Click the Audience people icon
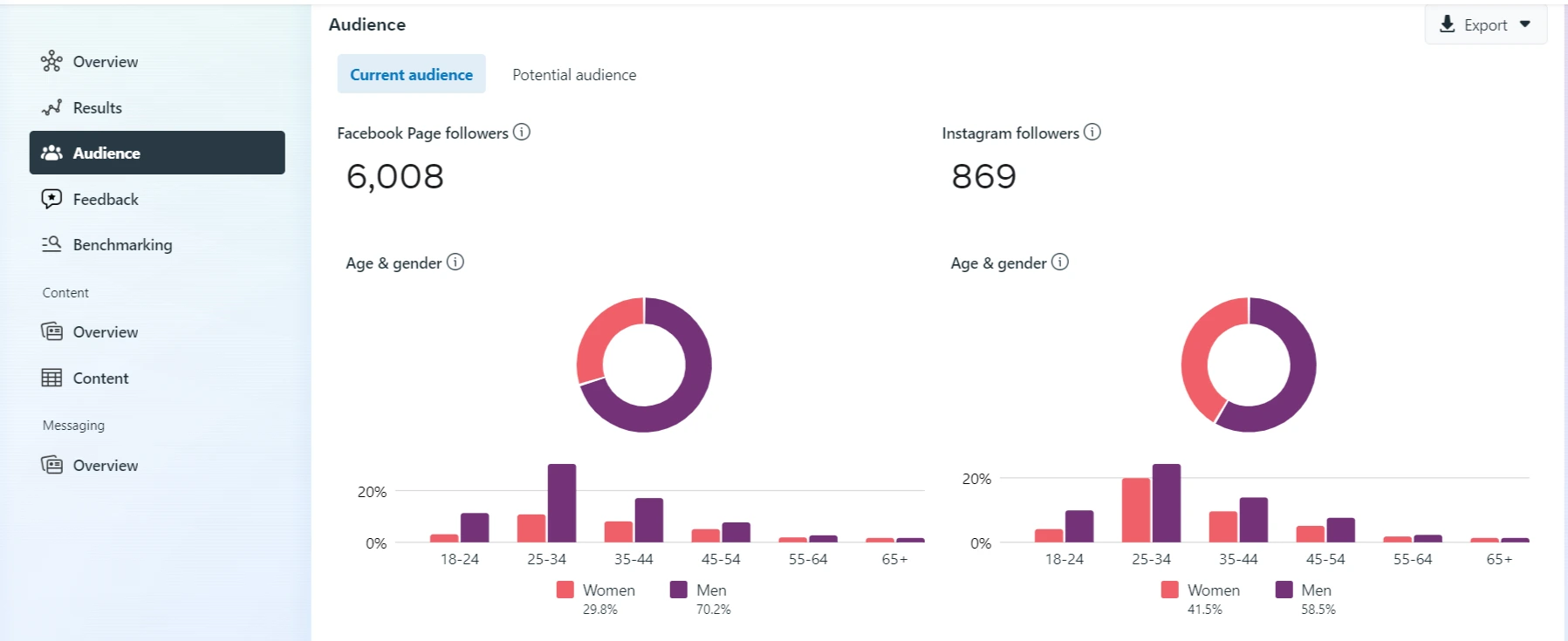Image resolution: width=1568 pixels, height=641 pixels. tap(51, 153)
